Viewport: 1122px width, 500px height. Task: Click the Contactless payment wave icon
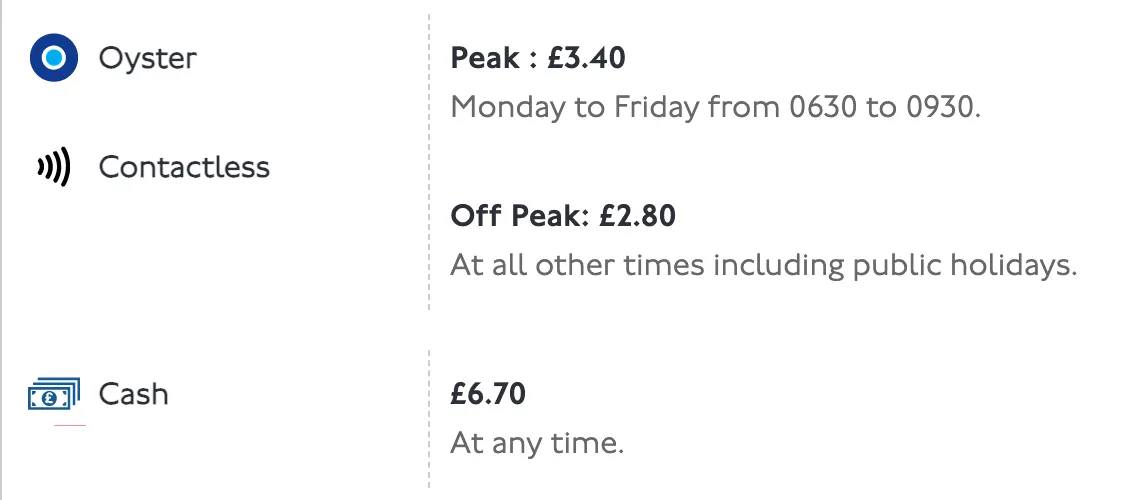point(54,167)
